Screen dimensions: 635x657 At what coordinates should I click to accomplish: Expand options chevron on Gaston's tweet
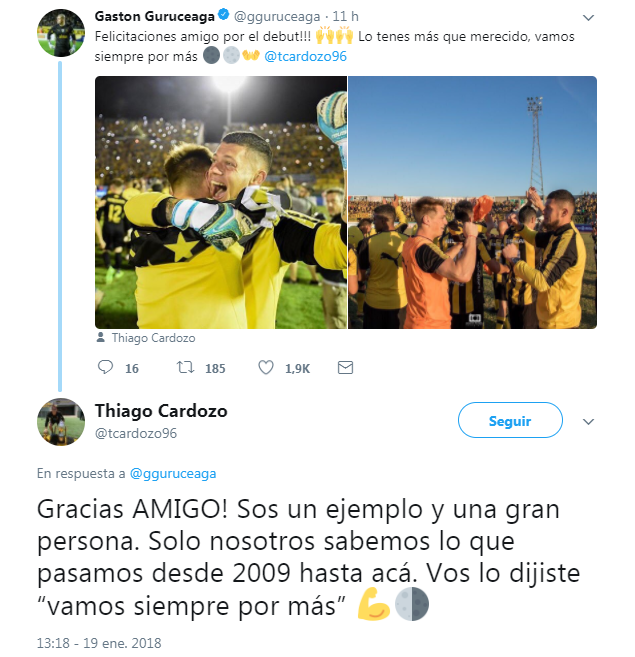tap(588, 18)
